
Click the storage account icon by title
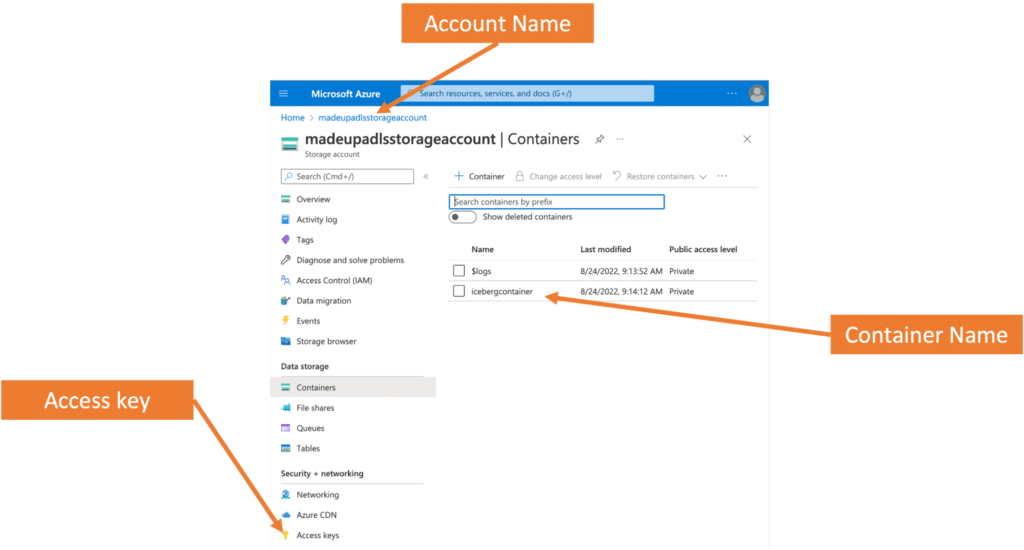pyautogui.click(x=289, y=144)
